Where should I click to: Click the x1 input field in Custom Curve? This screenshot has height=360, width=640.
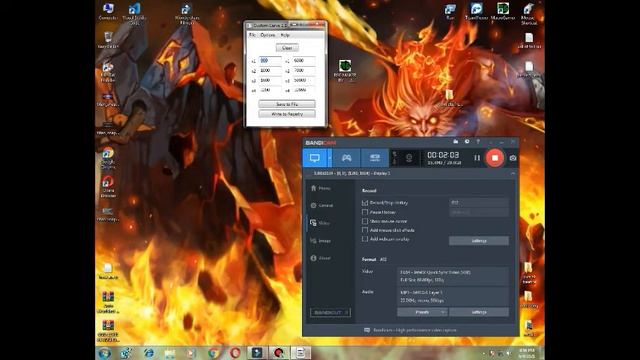pos(270,60)
